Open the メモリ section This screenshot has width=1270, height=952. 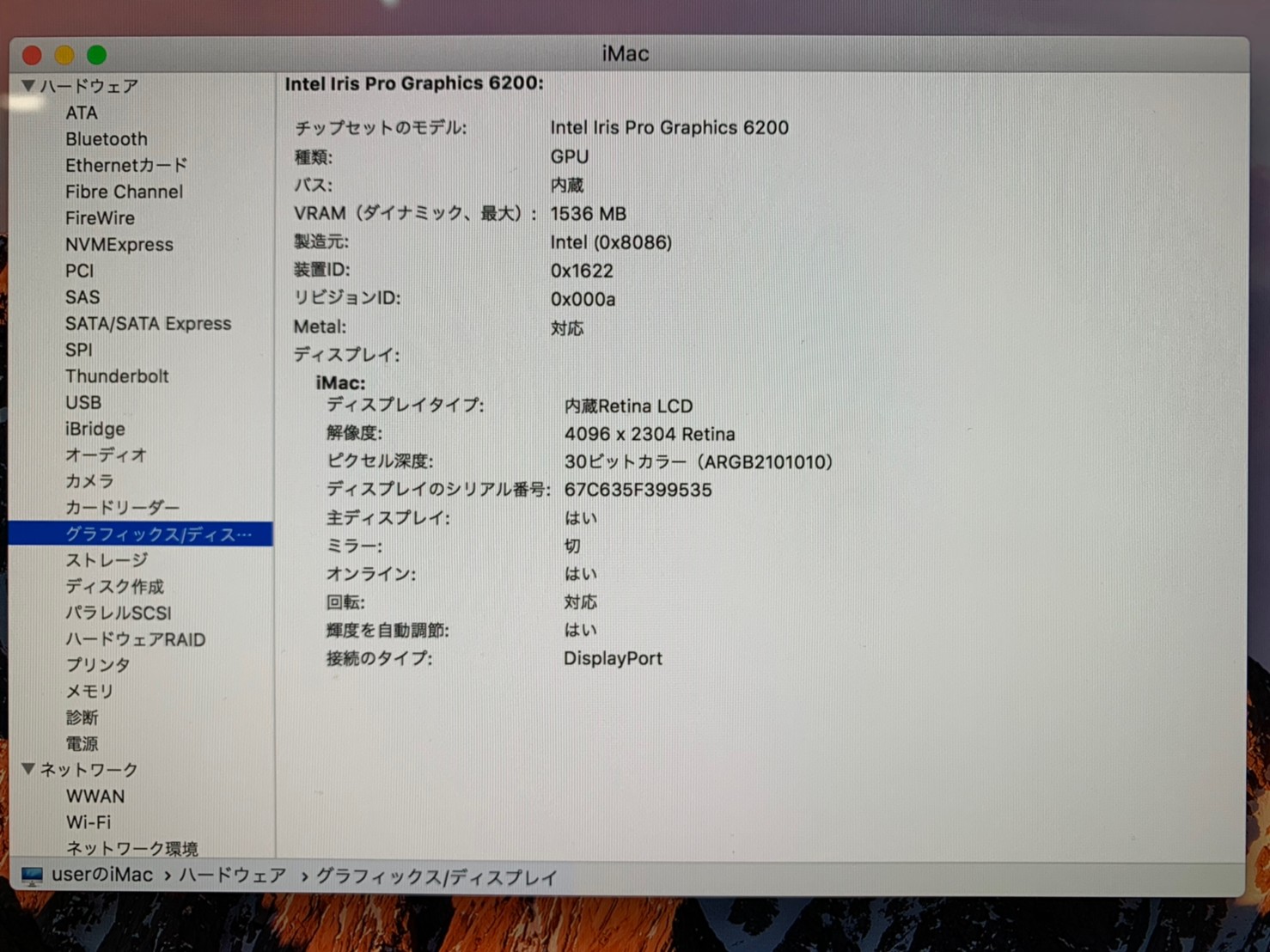89,692
